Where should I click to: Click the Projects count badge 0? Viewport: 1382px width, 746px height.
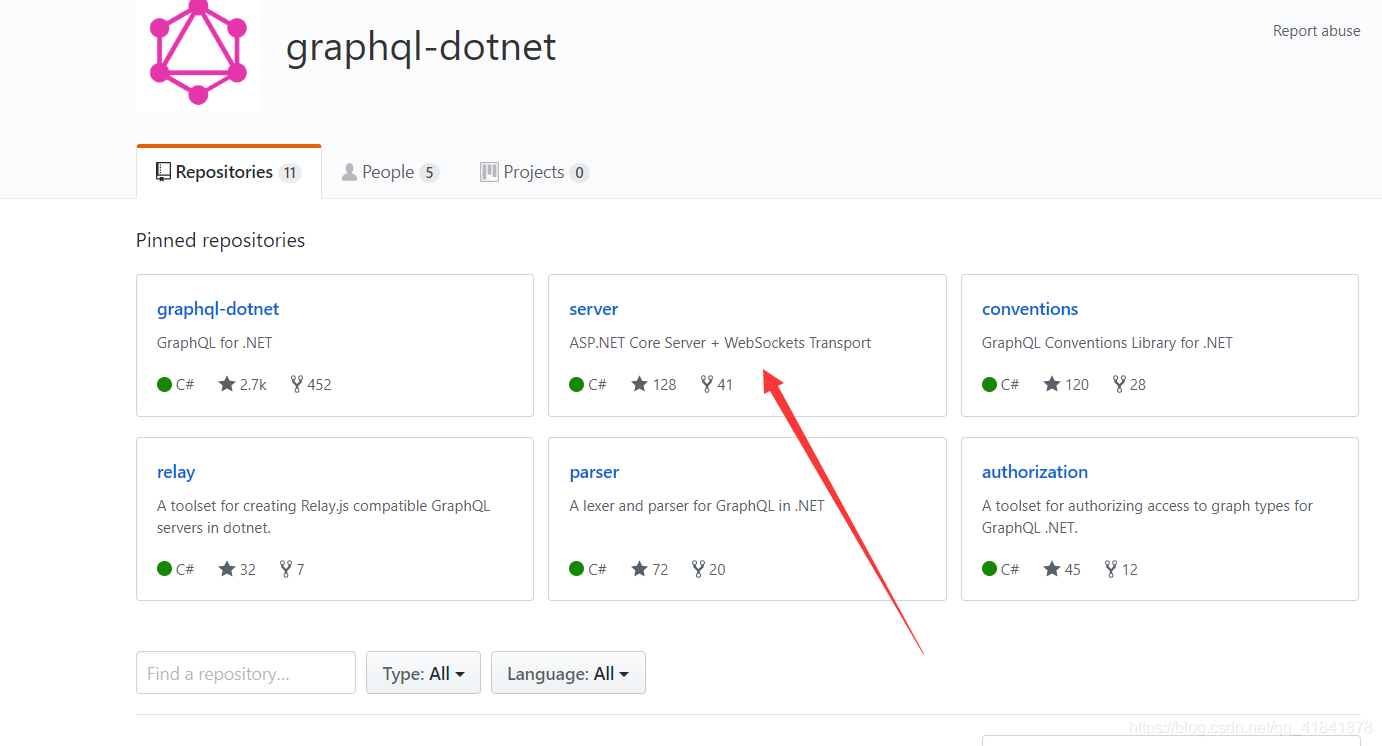pos(579,173)
